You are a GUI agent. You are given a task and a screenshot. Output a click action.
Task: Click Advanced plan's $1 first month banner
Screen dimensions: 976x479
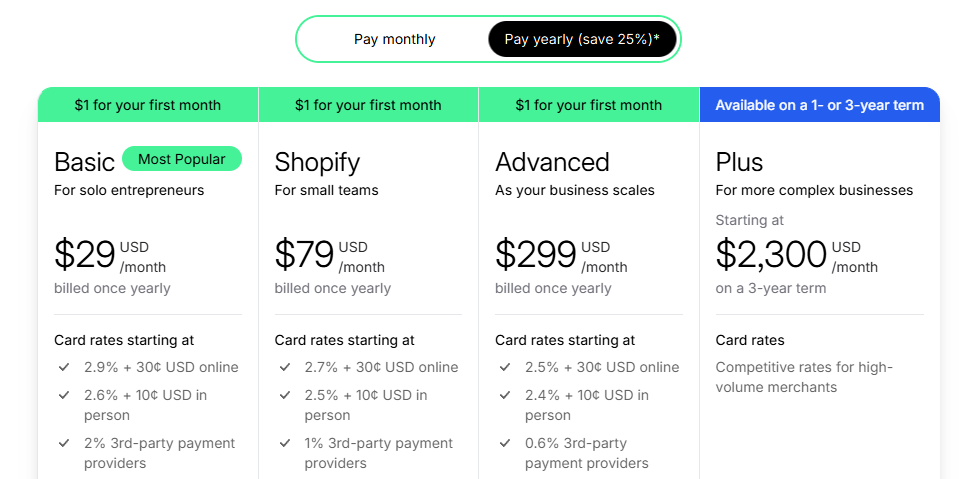[x=588, y=105]
